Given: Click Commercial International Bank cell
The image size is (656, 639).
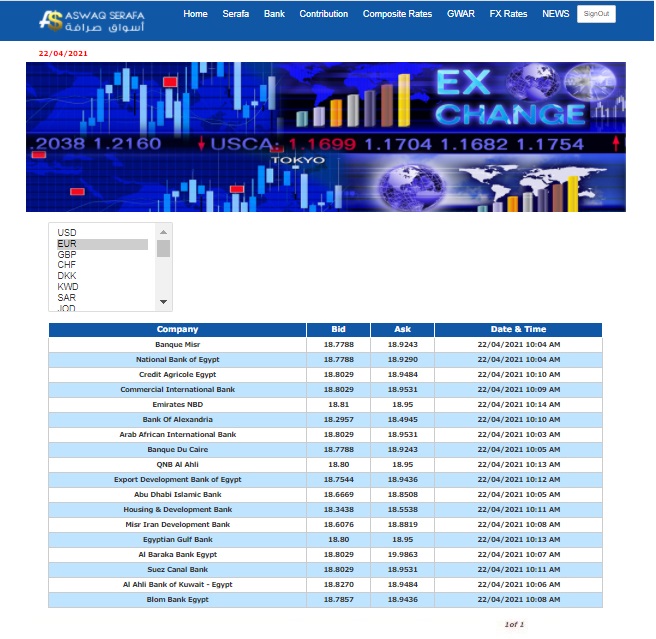Looking at the screenshot, I should point(177,390).
